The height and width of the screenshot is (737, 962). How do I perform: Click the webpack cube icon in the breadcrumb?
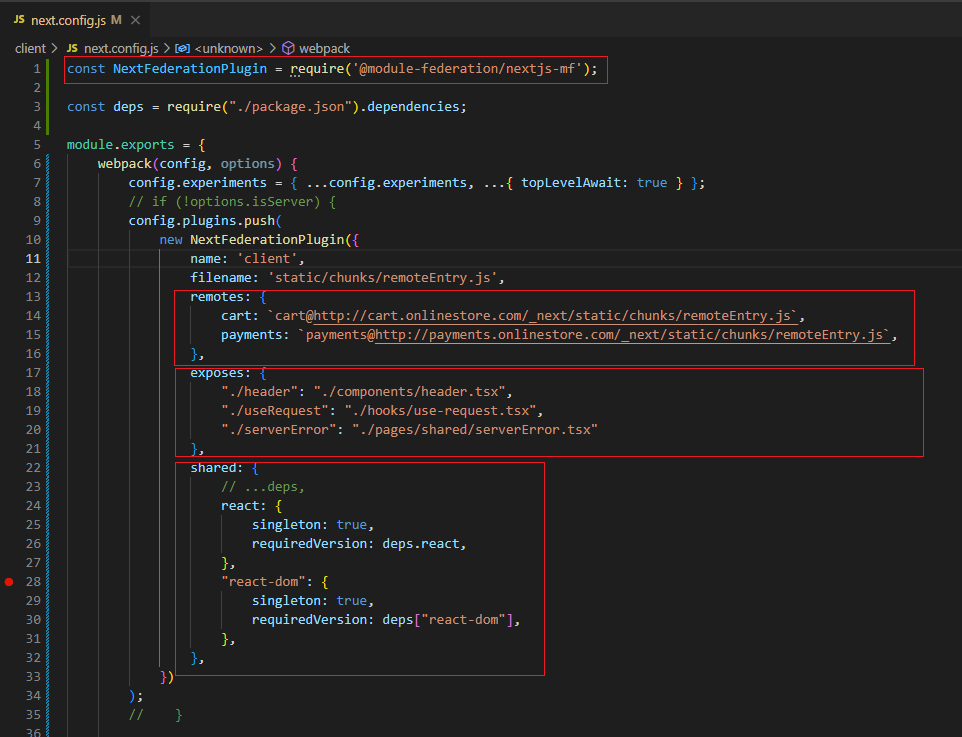[288, 48]
